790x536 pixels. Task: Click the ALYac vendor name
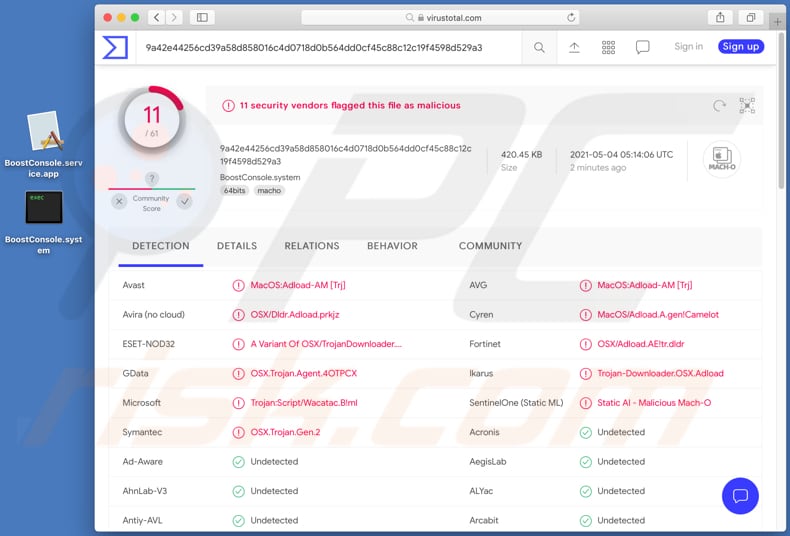tap(481, 491)
